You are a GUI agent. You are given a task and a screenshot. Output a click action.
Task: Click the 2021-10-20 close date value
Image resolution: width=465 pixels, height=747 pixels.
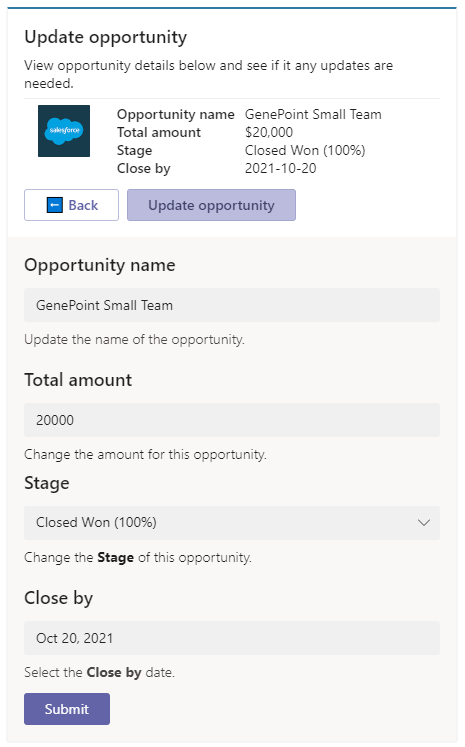point(280,168)
